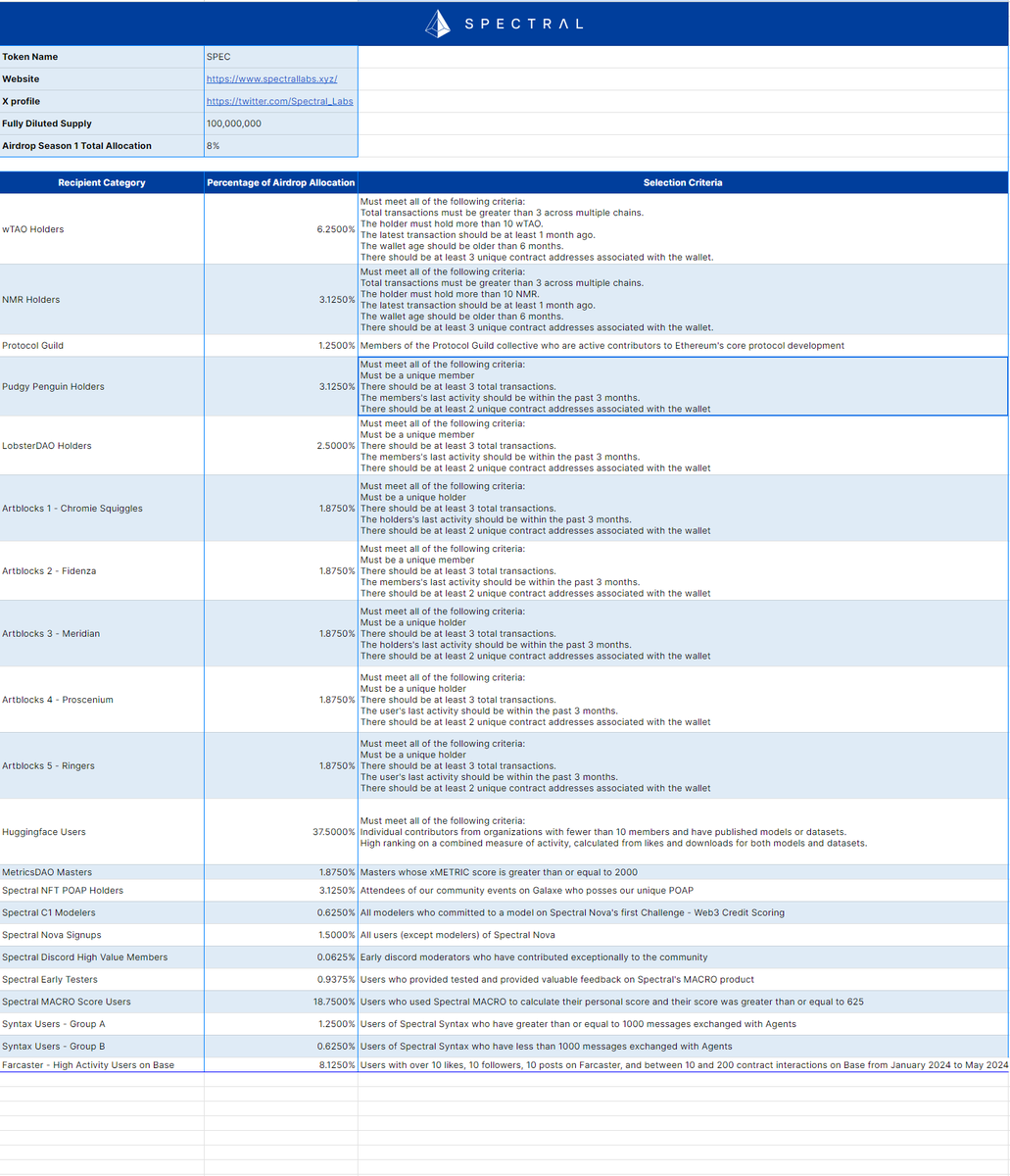
Task: Select the Huggingface individual contributors criteria cell
Action: (x=683, y=832)
